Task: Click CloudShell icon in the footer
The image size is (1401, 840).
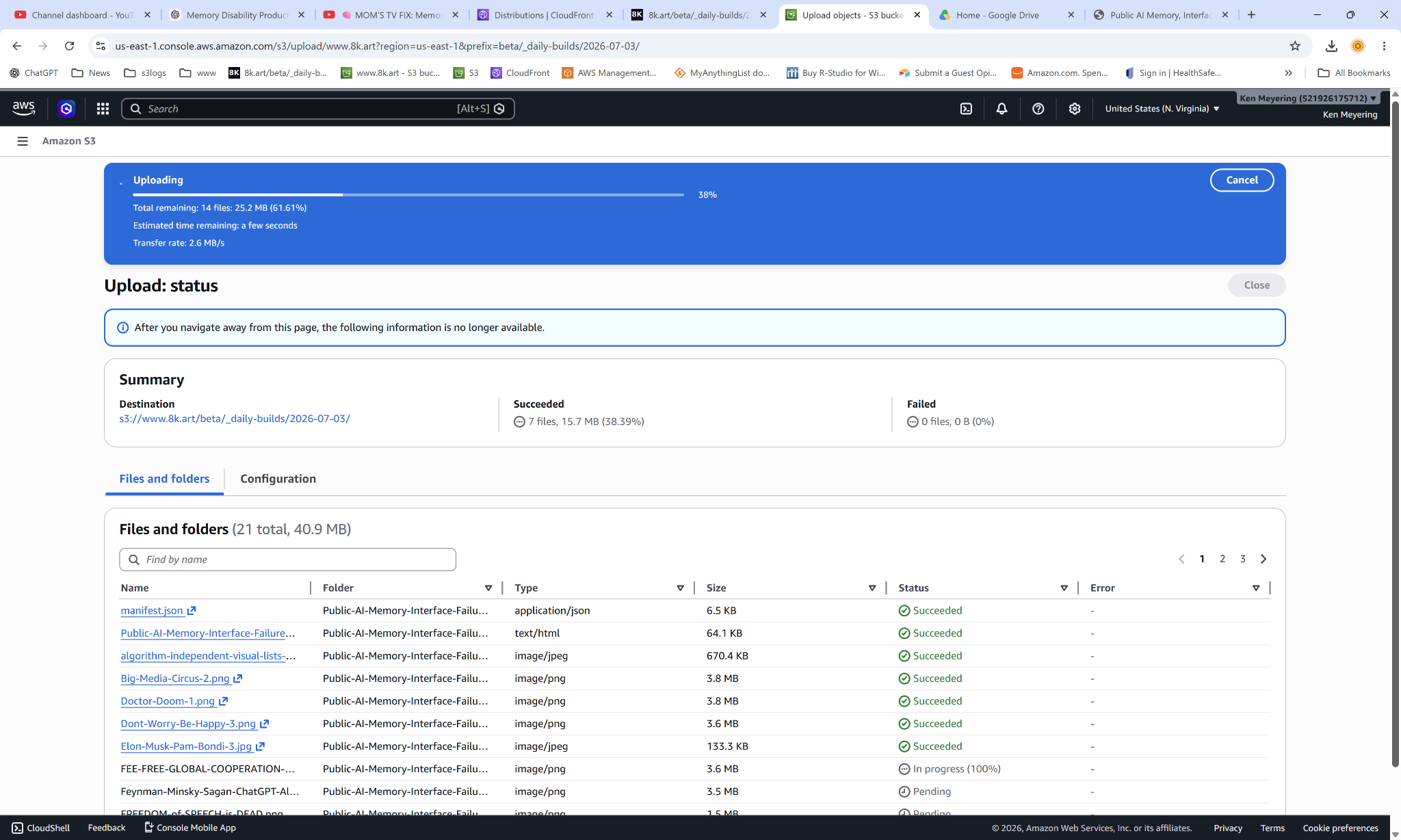Action: click(17, 828)
